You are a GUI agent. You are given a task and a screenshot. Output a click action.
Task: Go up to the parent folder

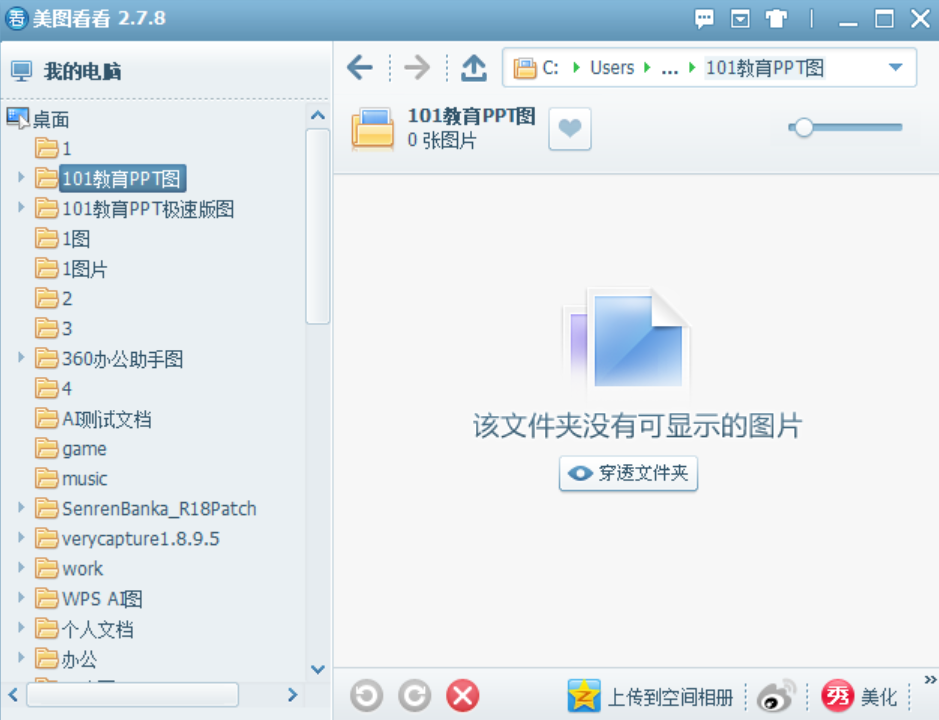(x=474, y=68)
